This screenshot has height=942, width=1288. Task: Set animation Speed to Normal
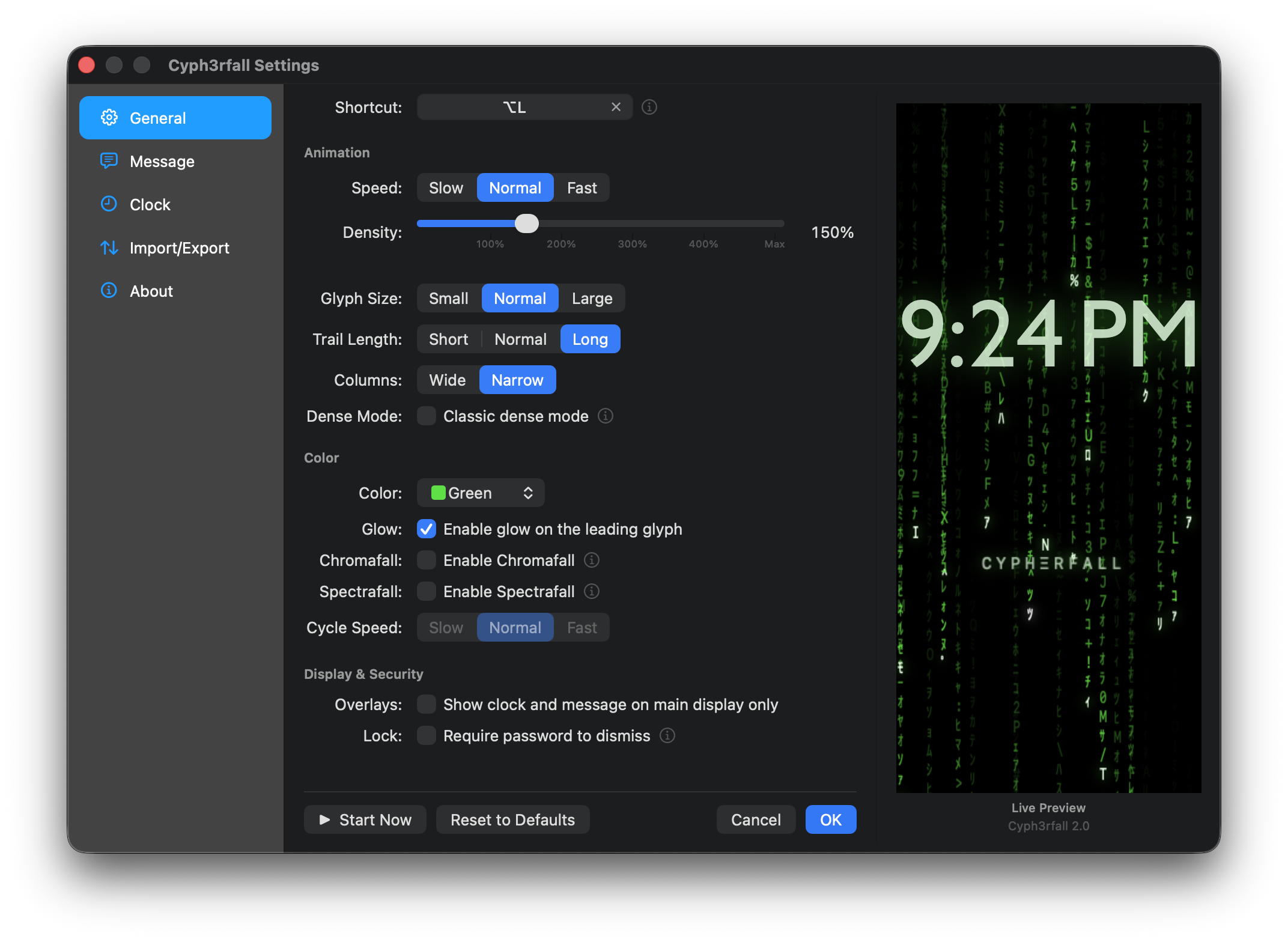[x=515, y=187]
